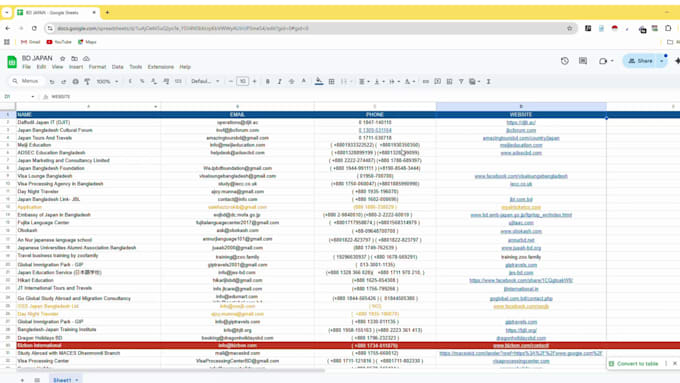Reload the page in browser
Viewport: 680px width, 383px height.
(x=34, y=28)
